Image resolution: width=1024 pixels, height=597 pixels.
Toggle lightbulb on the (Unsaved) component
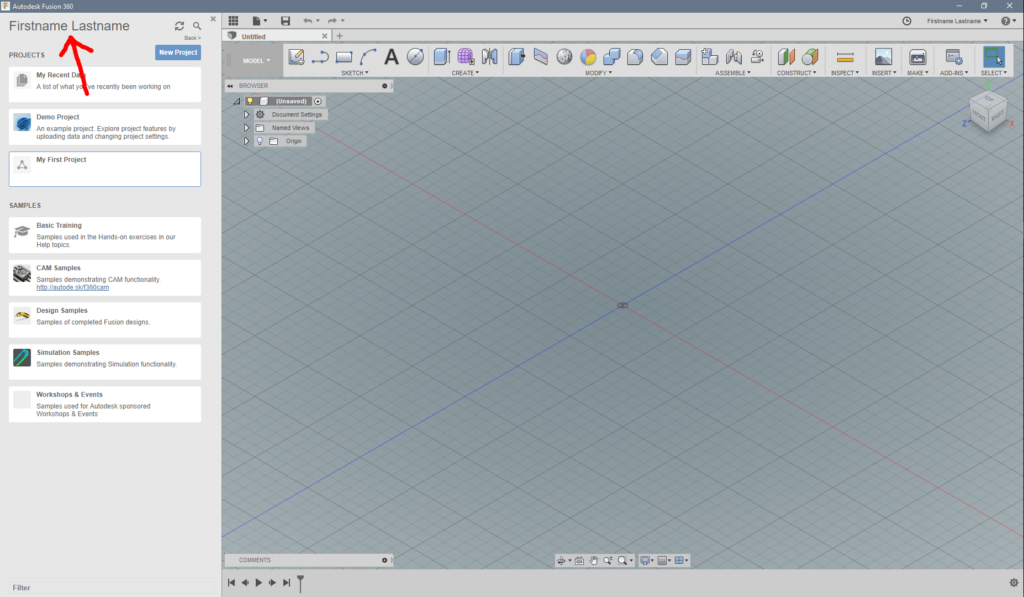click(x=250, y=101)
